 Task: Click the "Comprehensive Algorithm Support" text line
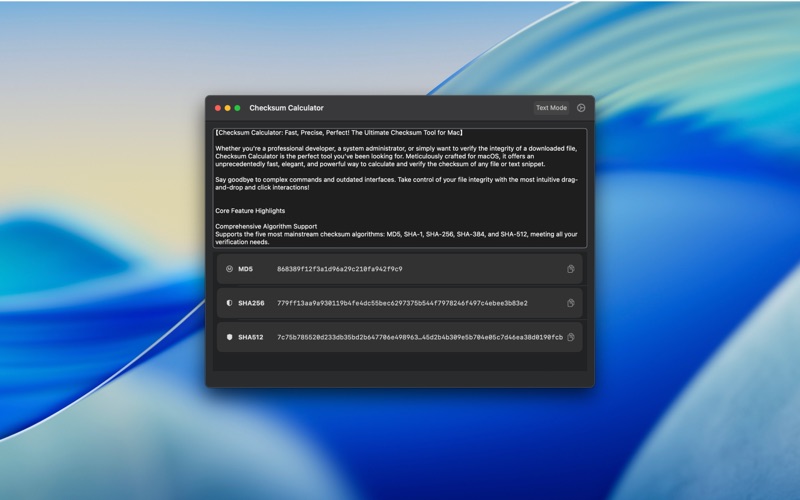tap(266, 226)
